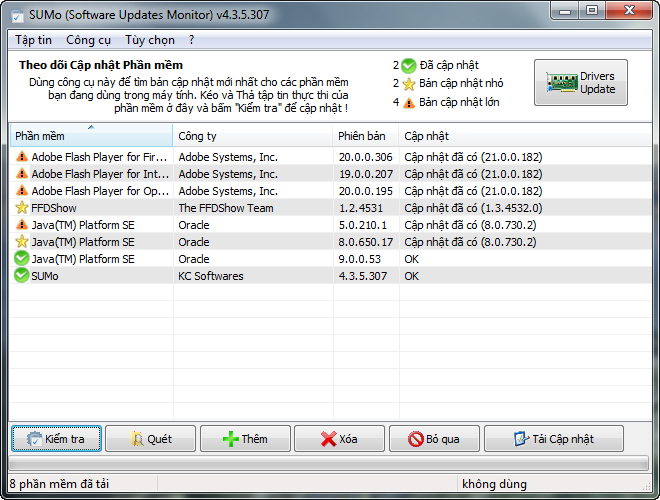Click status bar text 8 phần mềm đã tải

point(59,484)
